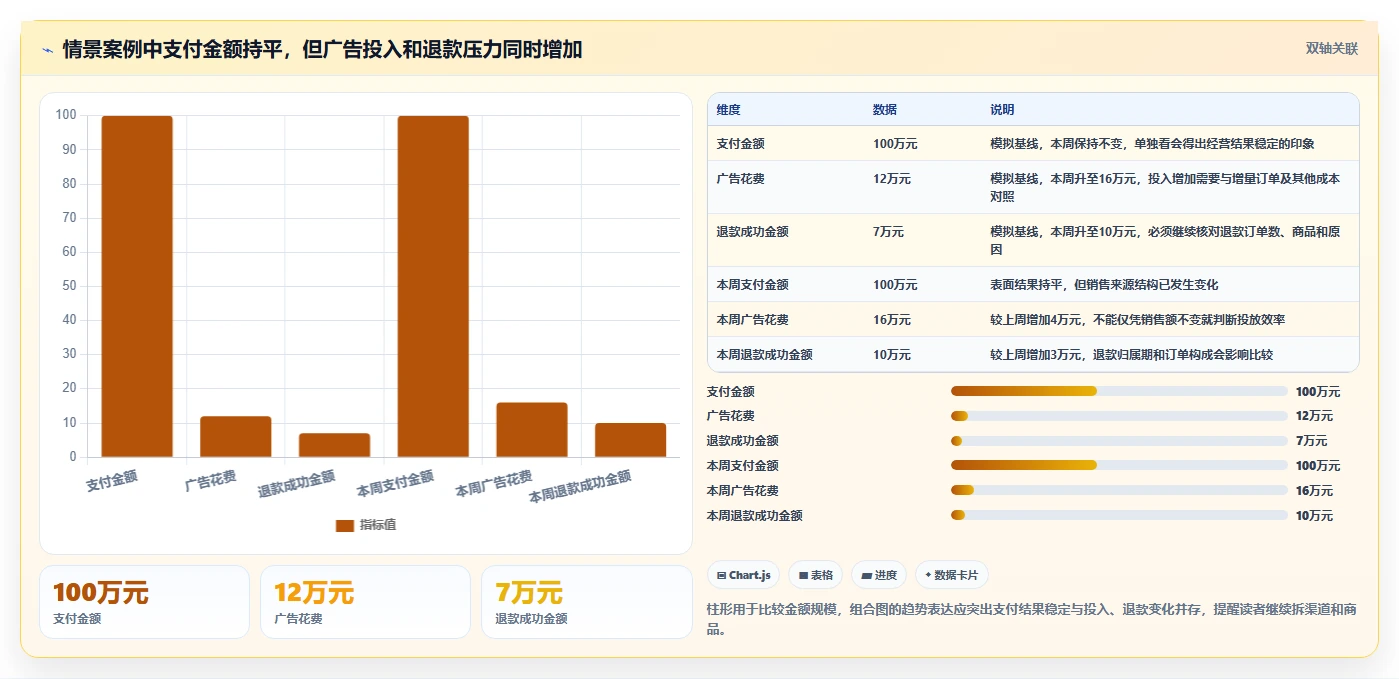Click the 支付金额 bar in chart
1399x679 pixels.
pyautogui.click(x=137, y=286)
